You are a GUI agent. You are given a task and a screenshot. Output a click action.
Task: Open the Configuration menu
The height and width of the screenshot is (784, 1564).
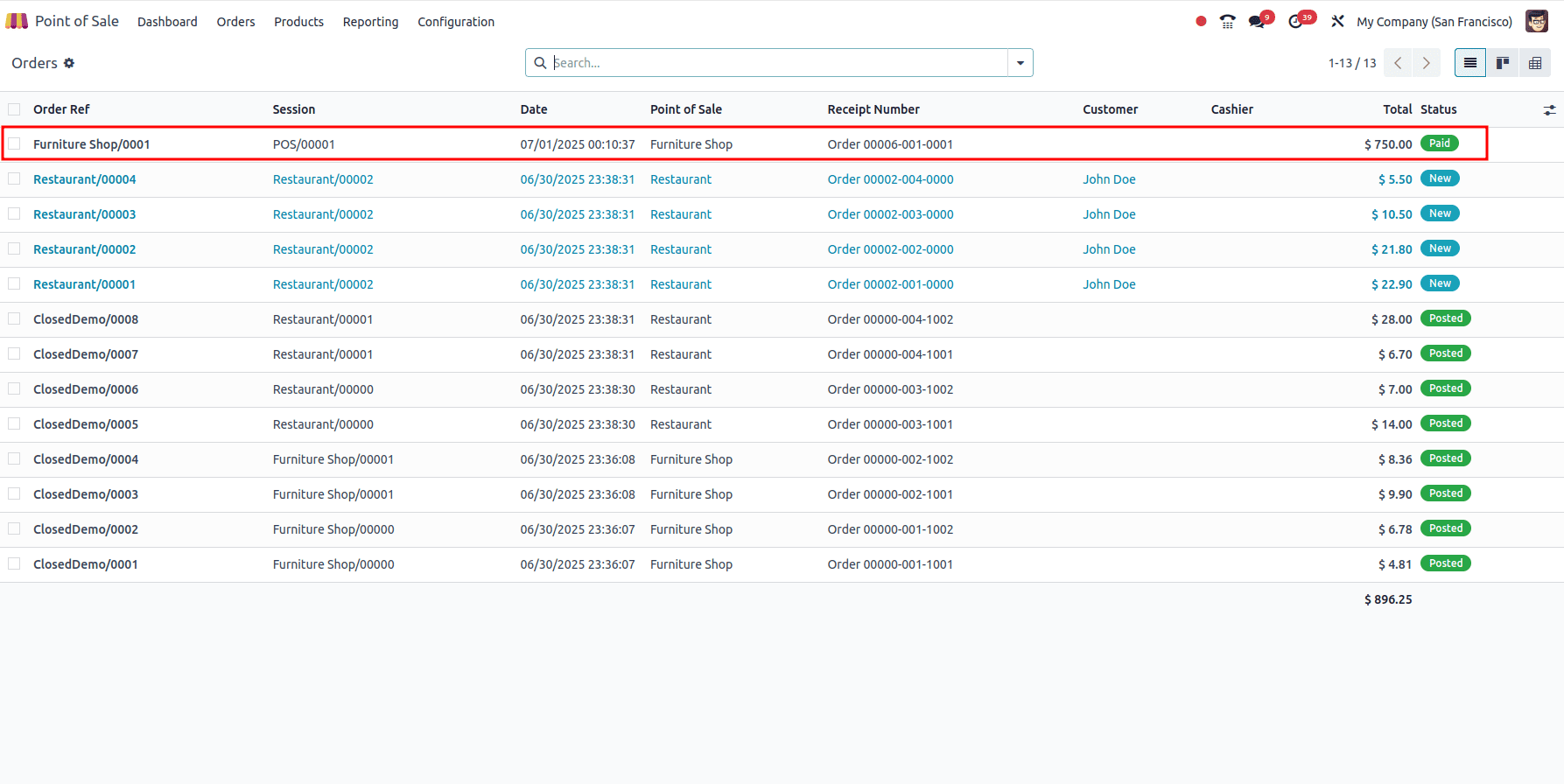pos(456,22)
